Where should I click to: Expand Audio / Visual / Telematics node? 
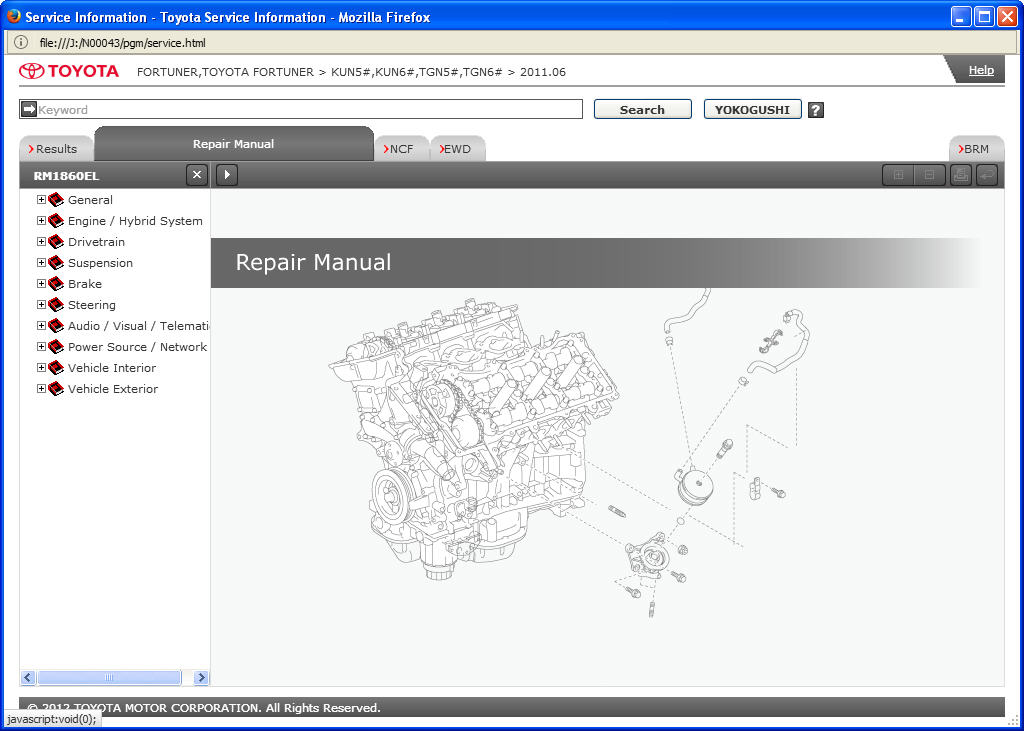(41, 325)
